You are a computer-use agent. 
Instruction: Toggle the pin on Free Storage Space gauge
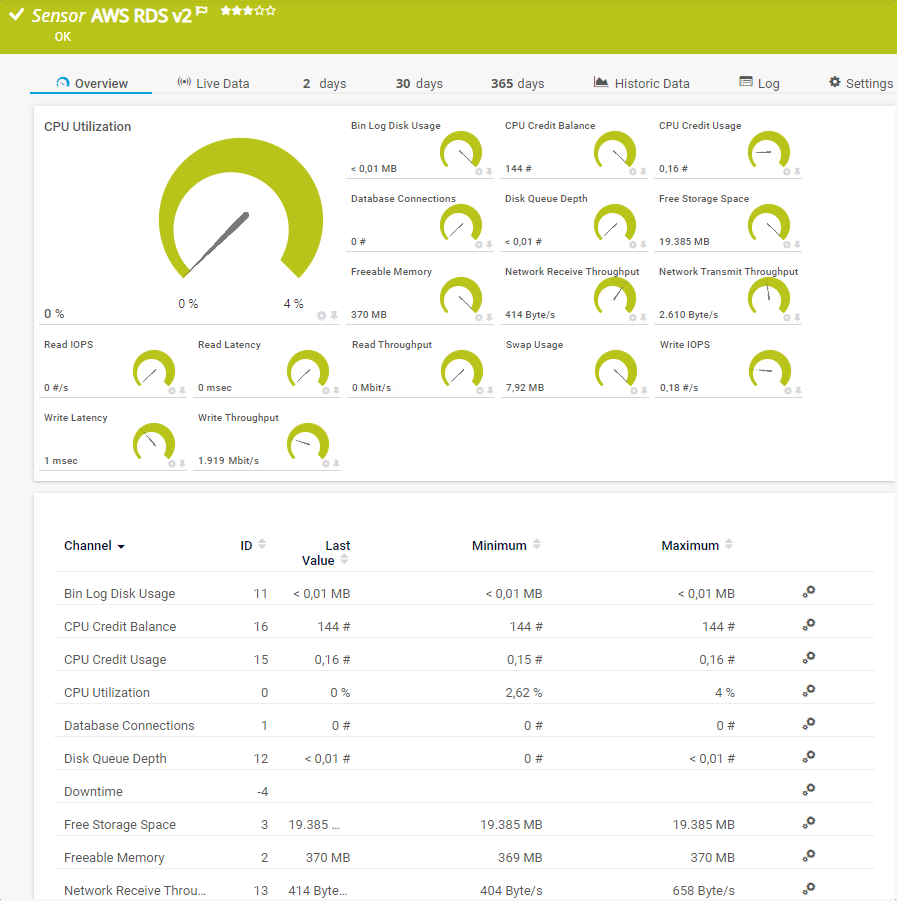797,245
